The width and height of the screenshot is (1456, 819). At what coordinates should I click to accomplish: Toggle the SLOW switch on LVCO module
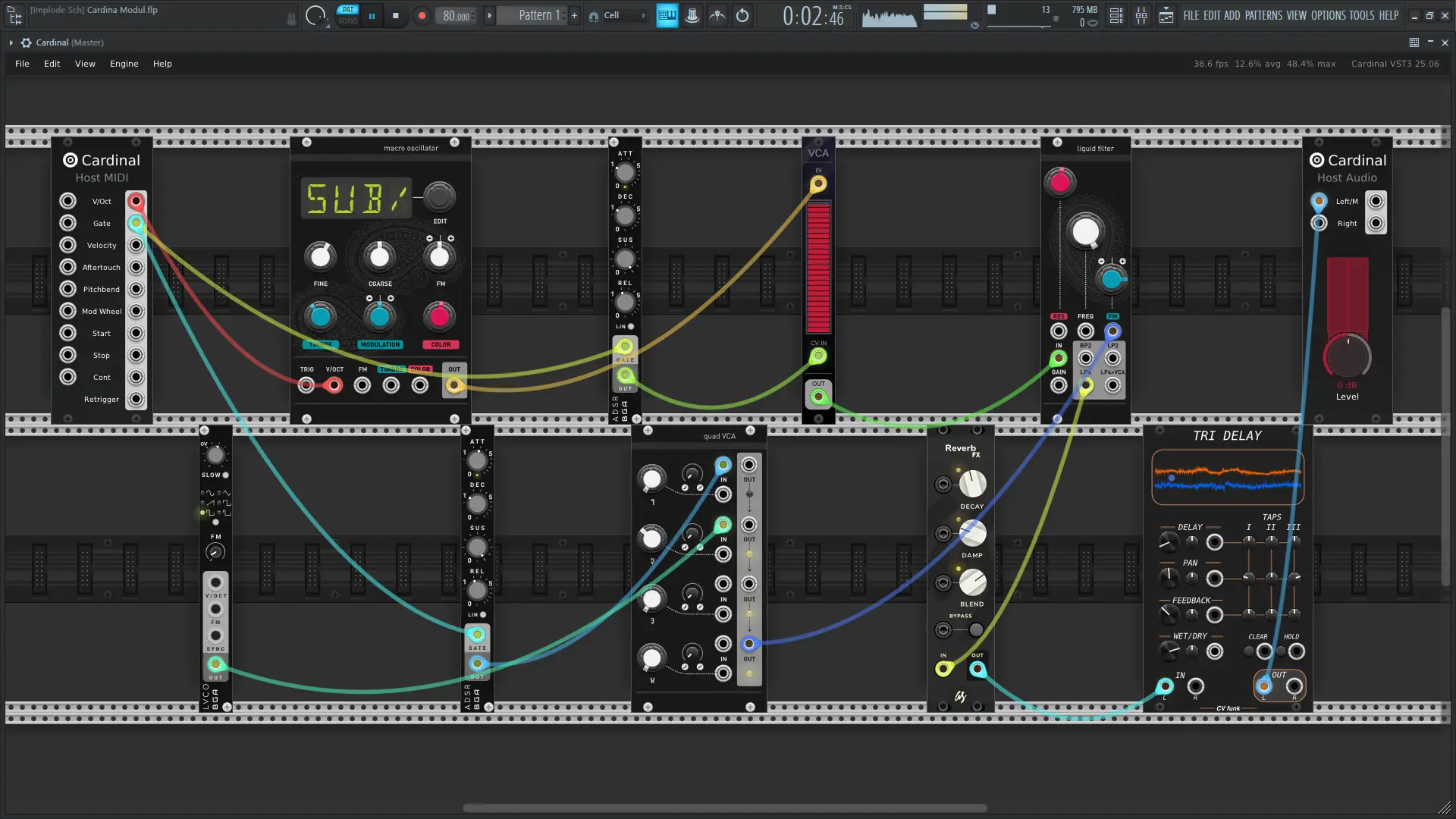[225, 475]
